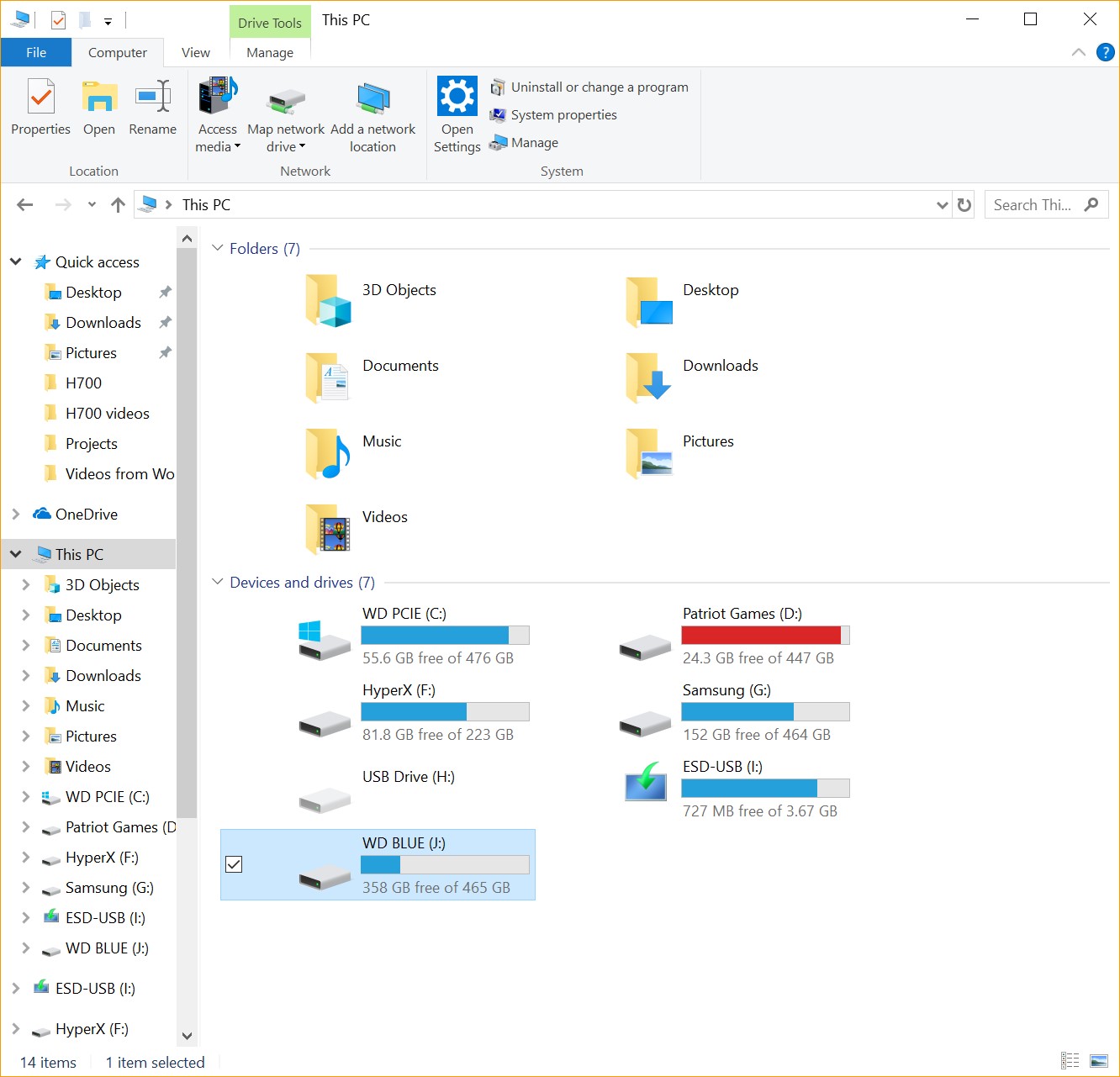The width and height of the screenshot is (1120, 1077).
Task: Collapse the Devices and drives group
Action: tap(218, 582)
